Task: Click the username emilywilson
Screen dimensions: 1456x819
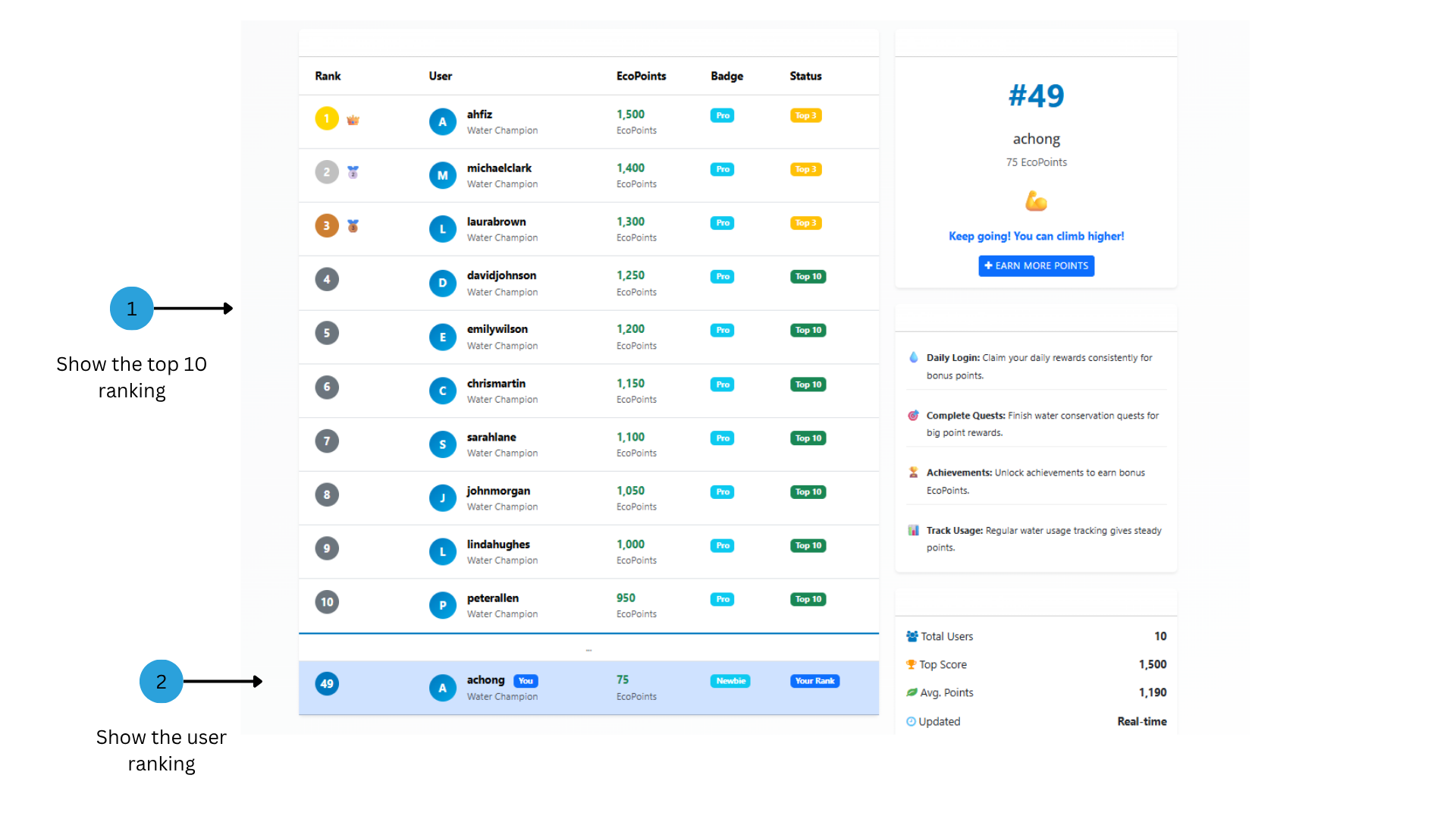Action: coord(497,329)
